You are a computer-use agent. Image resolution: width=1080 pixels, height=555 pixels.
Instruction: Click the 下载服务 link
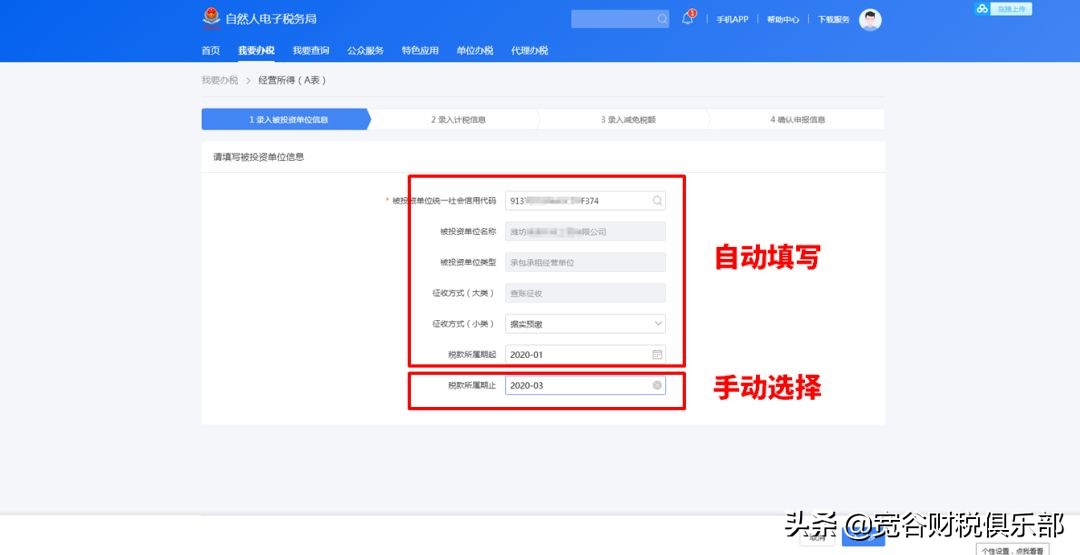pyautogui.click(x=833, y=19)
